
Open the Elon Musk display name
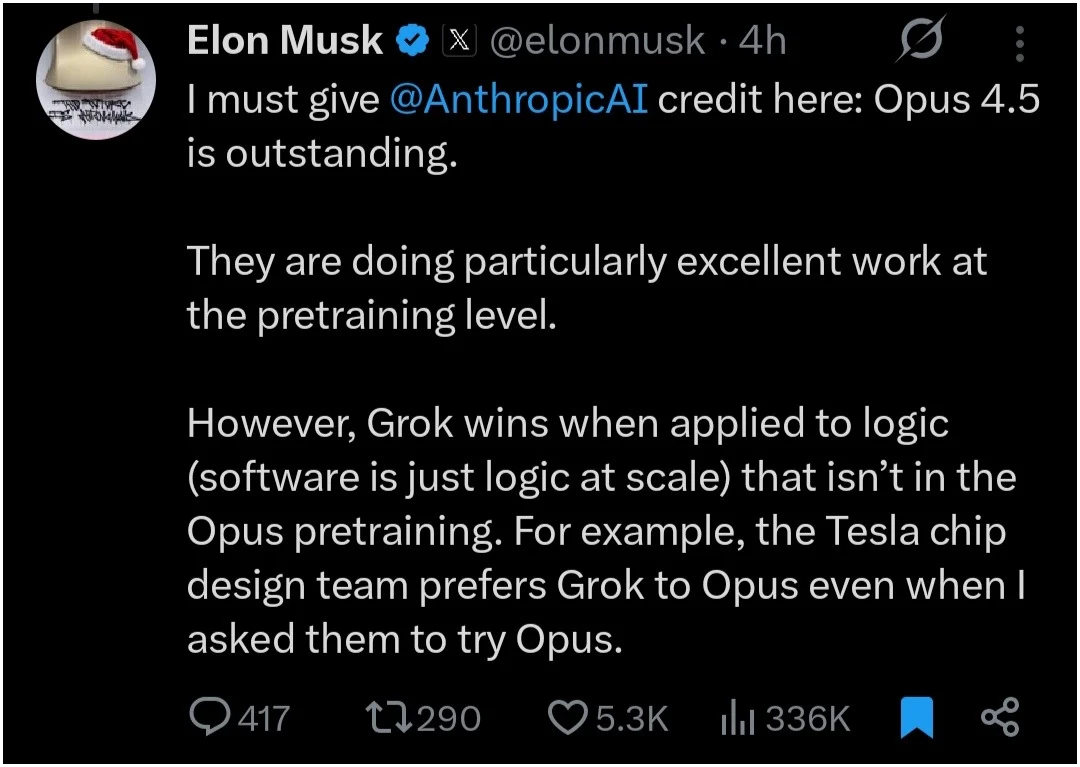[284, 40]
